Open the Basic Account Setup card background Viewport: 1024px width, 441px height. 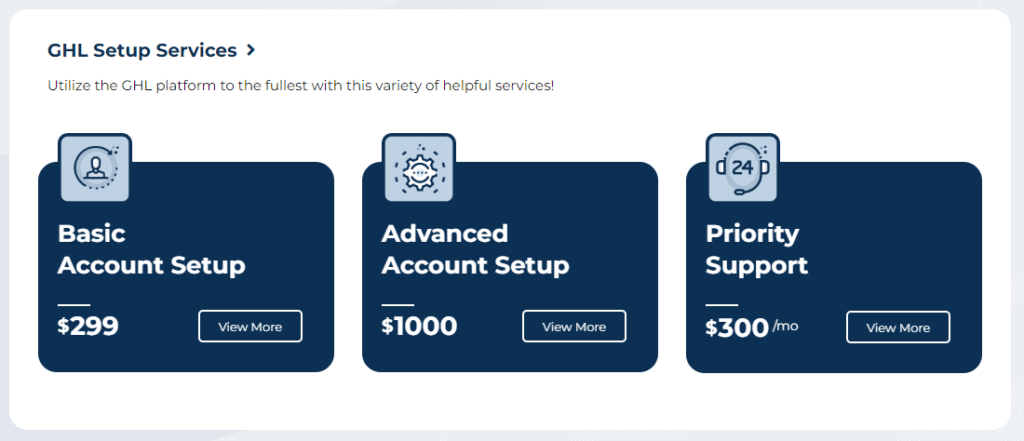click(186, 267)
